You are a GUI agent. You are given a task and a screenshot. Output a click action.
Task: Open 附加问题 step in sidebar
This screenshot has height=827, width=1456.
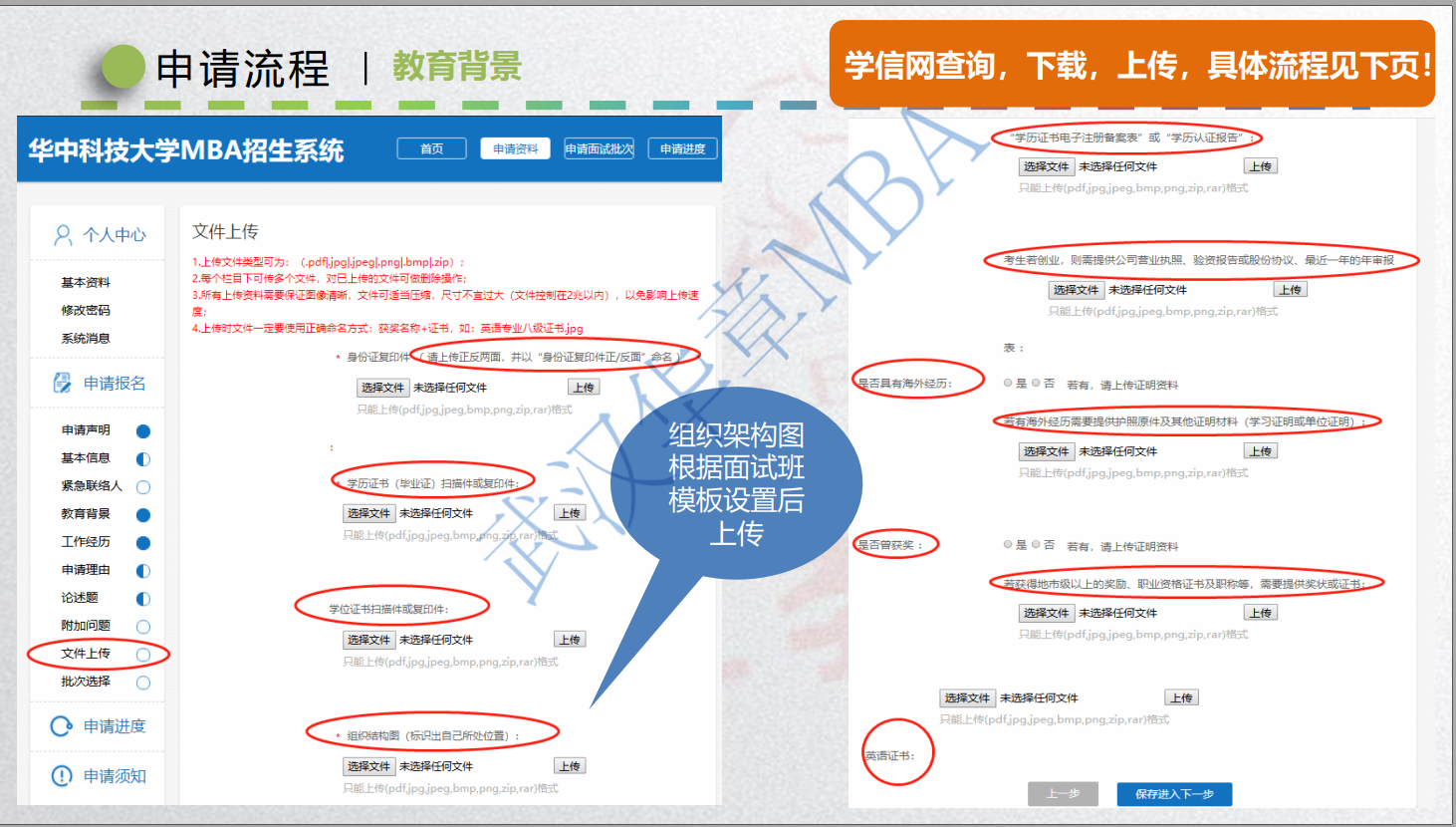pos(86,626)
